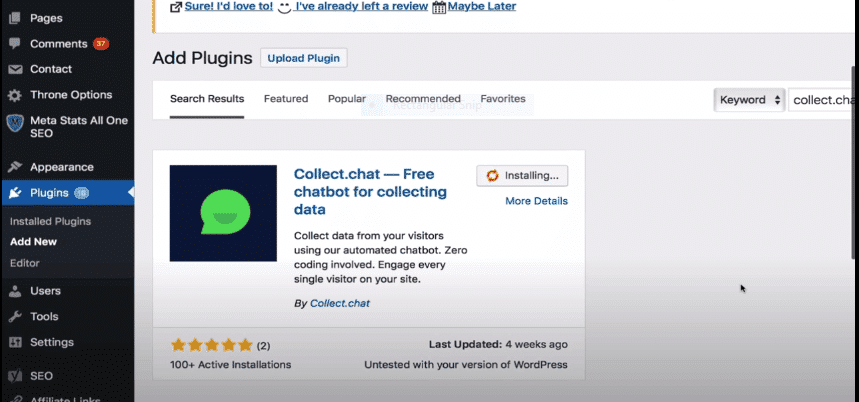The image size is (859, 402).
Task: Click the Add Plugins heading
Action: [x=202, y=58]
